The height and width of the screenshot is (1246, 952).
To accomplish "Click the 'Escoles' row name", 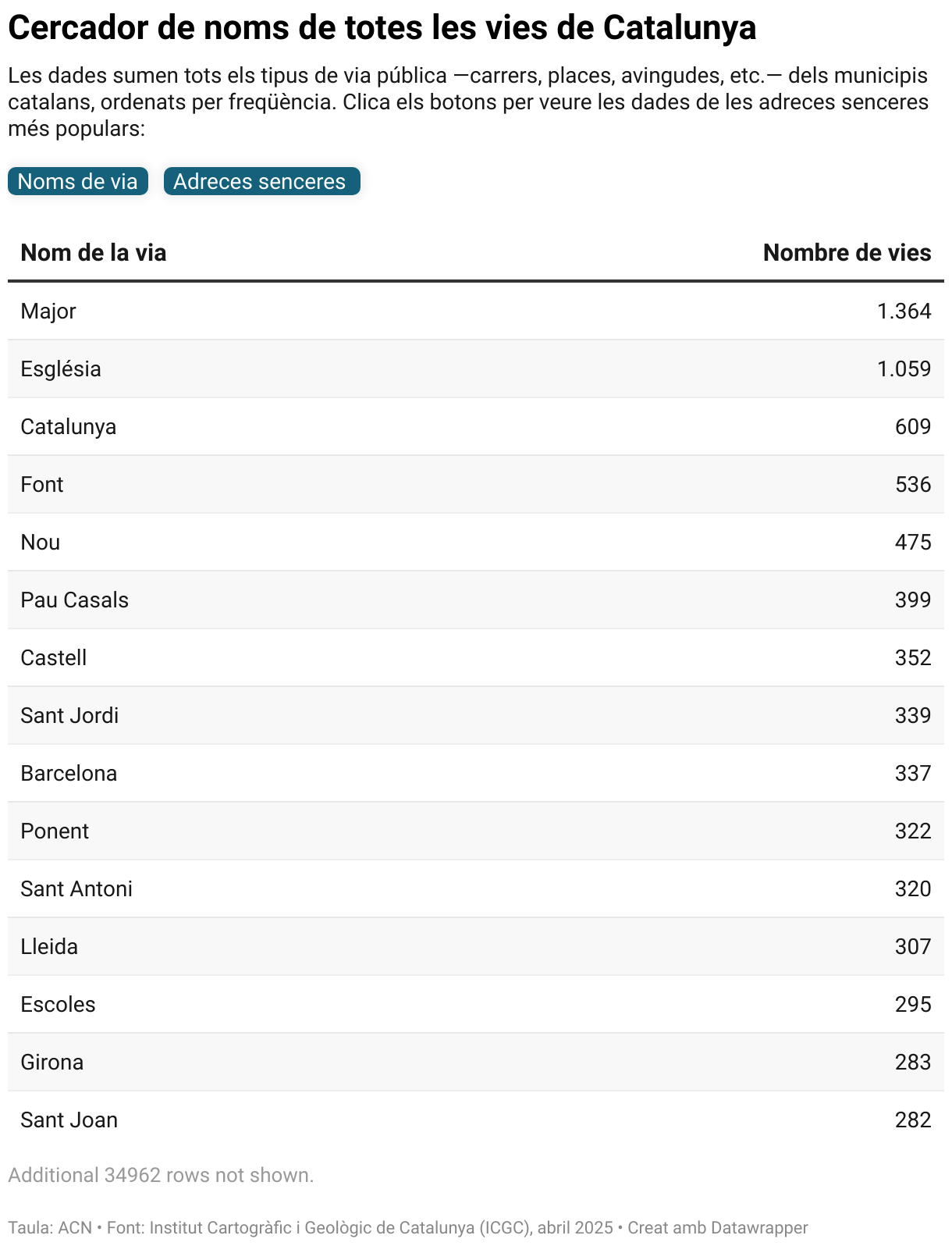I will pos(58,1004).
